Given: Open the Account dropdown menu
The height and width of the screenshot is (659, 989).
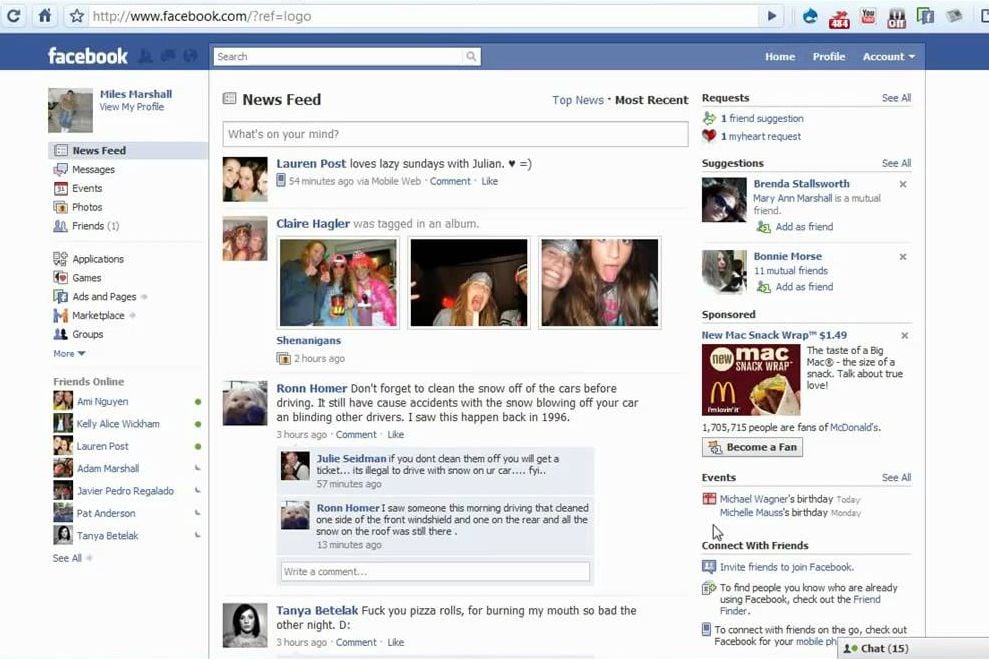Looking at the screenshot, I should [888, 57].
